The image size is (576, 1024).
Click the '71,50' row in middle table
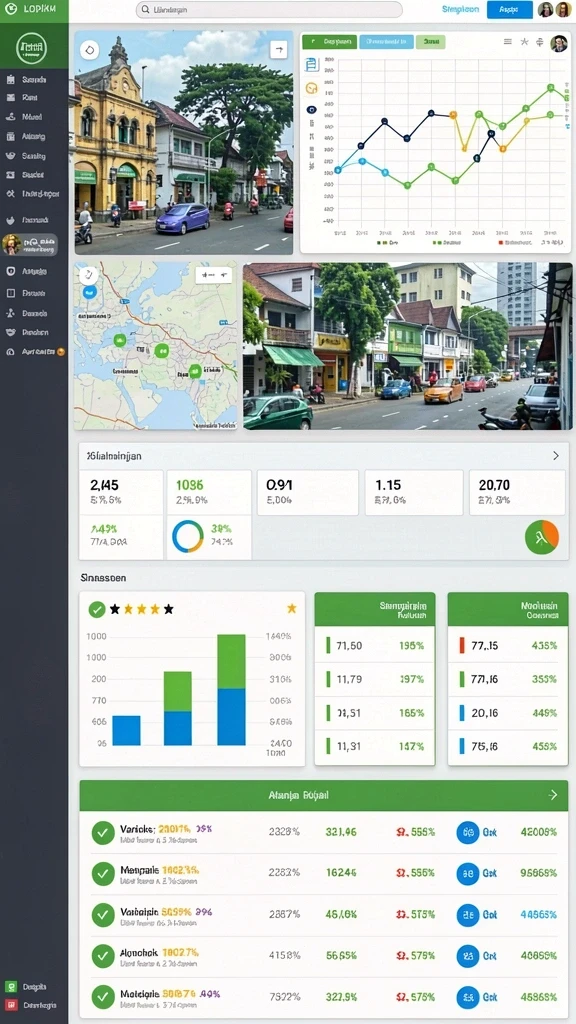click(375, 646)
